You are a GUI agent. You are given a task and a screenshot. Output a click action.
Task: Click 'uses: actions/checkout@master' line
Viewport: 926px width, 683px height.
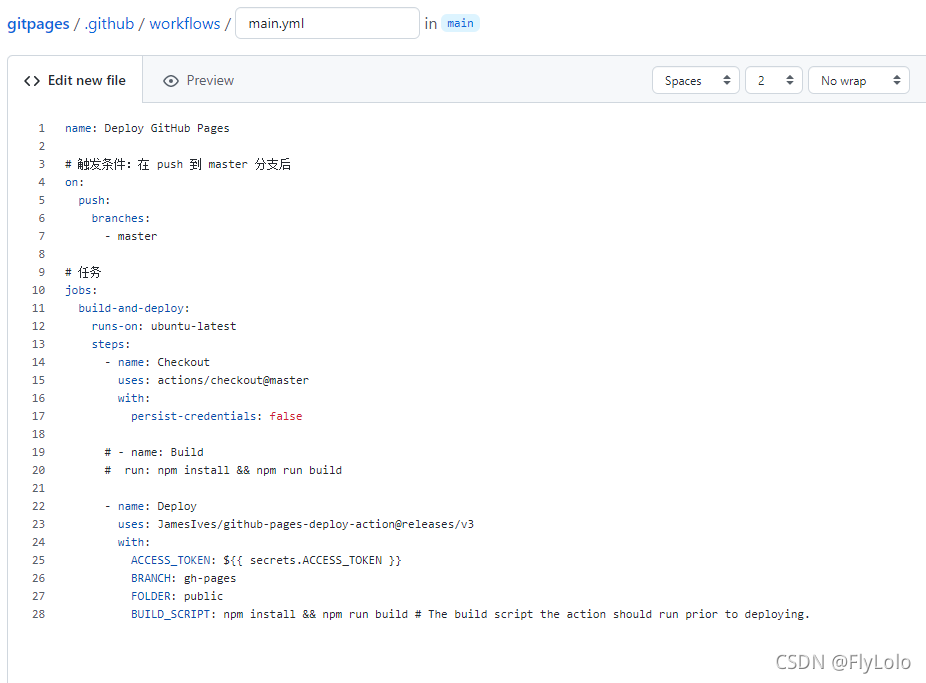(x=213, y=380)
